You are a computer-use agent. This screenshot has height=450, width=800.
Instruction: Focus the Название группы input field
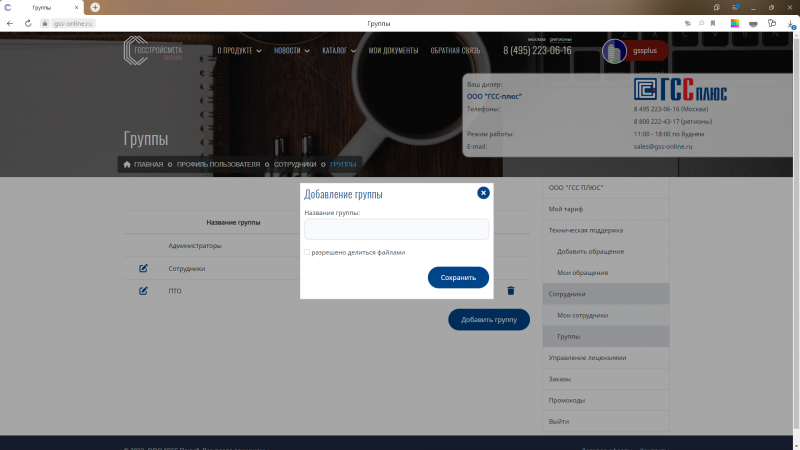pyautogui.click(x=396, y=229)
